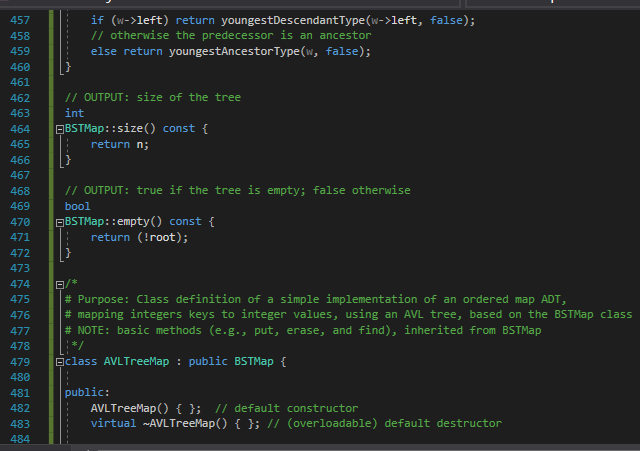The width and height of the screenshot is (640, 451).
Task: Click line number 457 in the gutter
Action: 20,20
